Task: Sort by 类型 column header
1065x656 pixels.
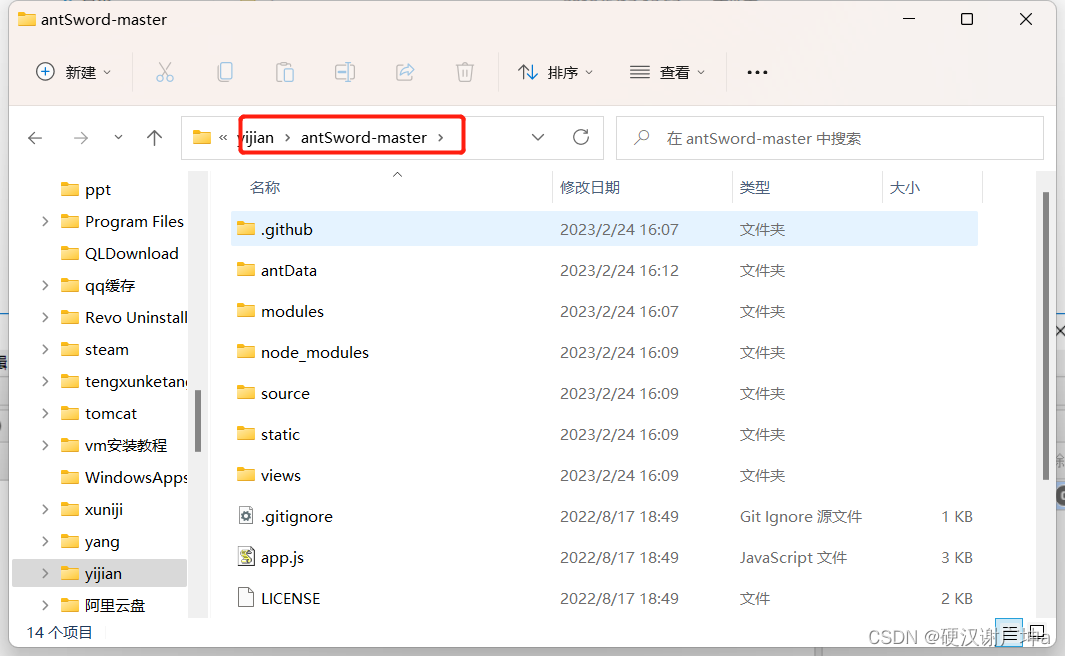Action: point(755,187)
